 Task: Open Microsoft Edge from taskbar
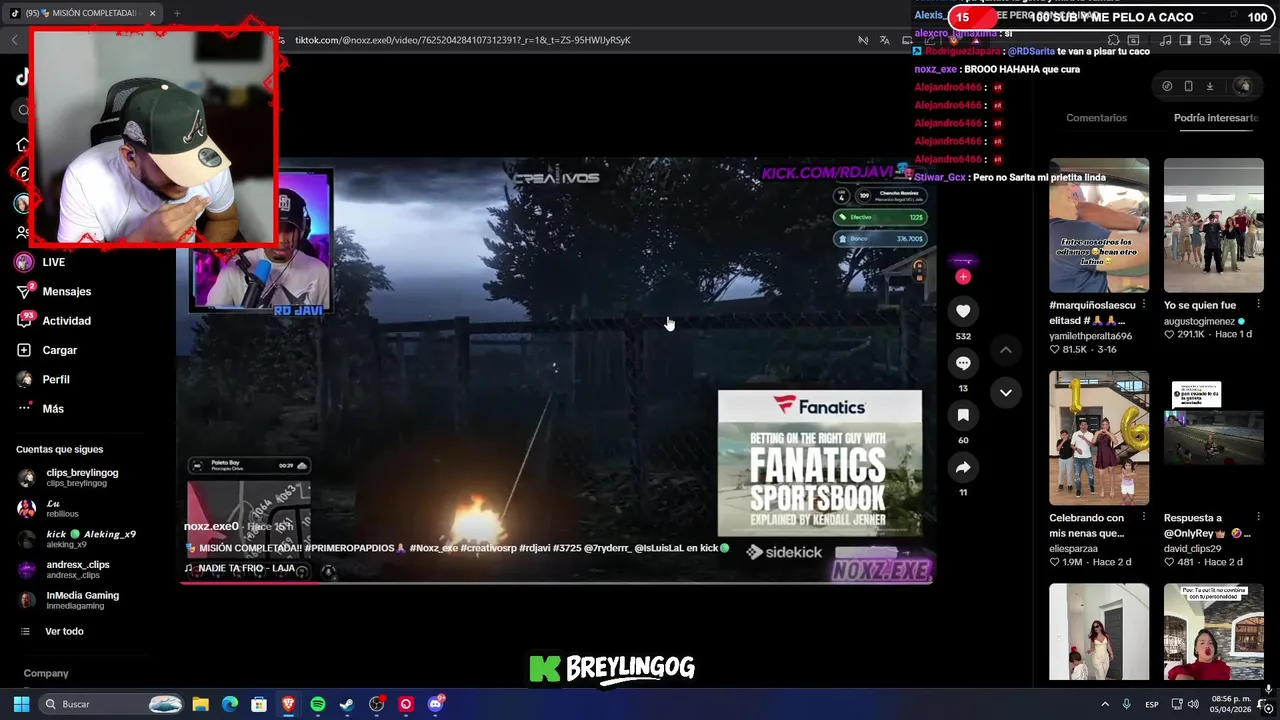[230, 704]
